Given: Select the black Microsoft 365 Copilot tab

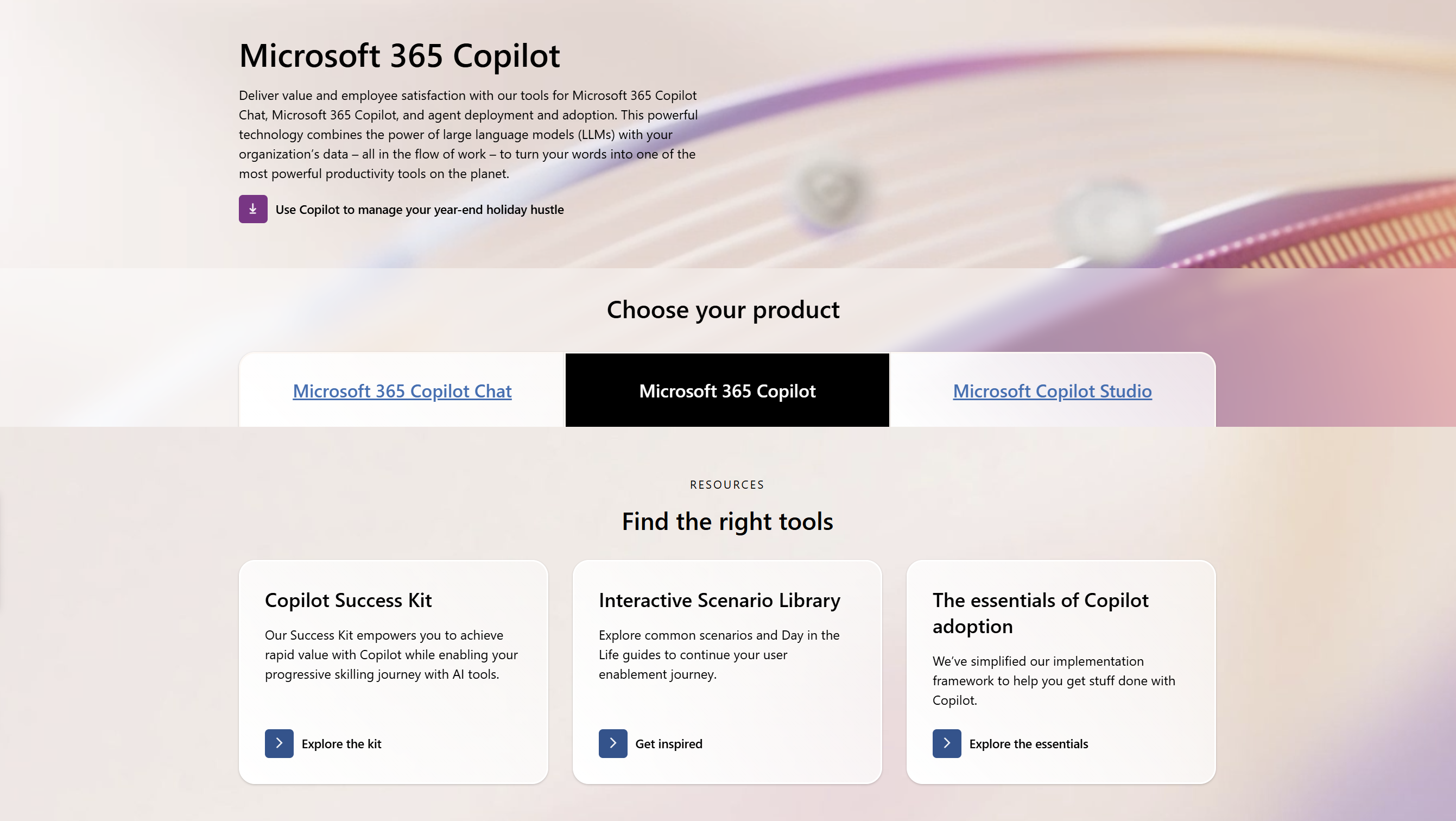Looking at the screenshot, I should pos(727,391).
